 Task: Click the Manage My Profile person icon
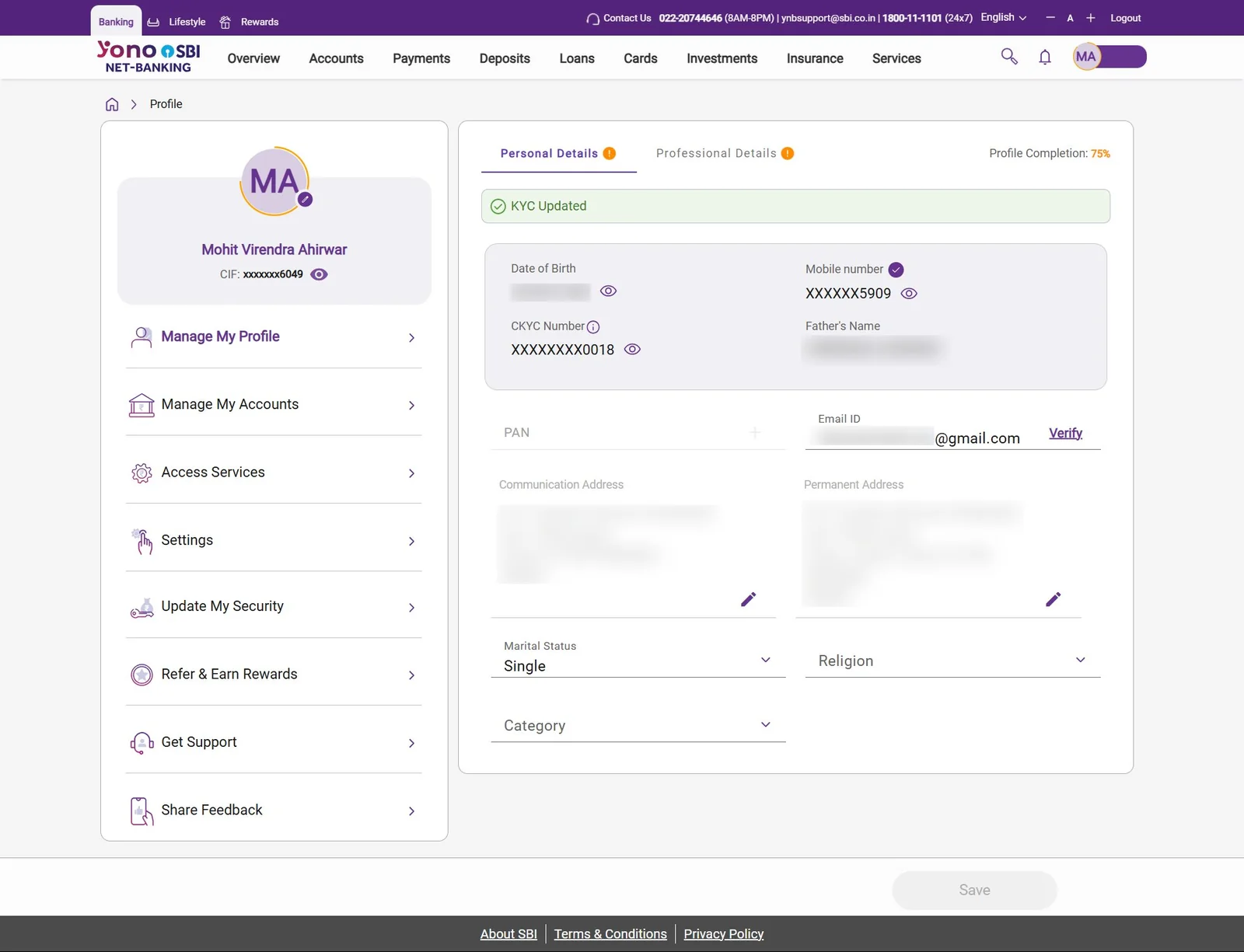[142, 337]
